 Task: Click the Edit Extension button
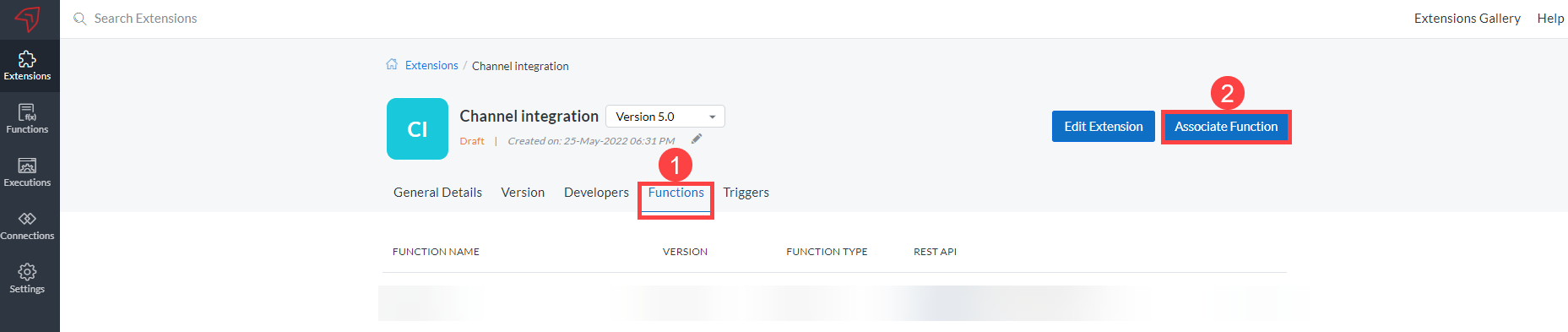tap(1104, 127)
